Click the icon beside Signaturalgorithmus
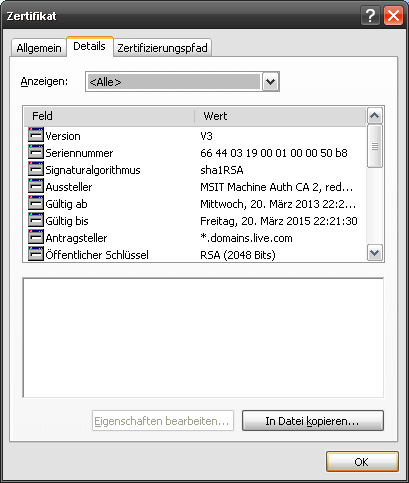 pos(36,169)
